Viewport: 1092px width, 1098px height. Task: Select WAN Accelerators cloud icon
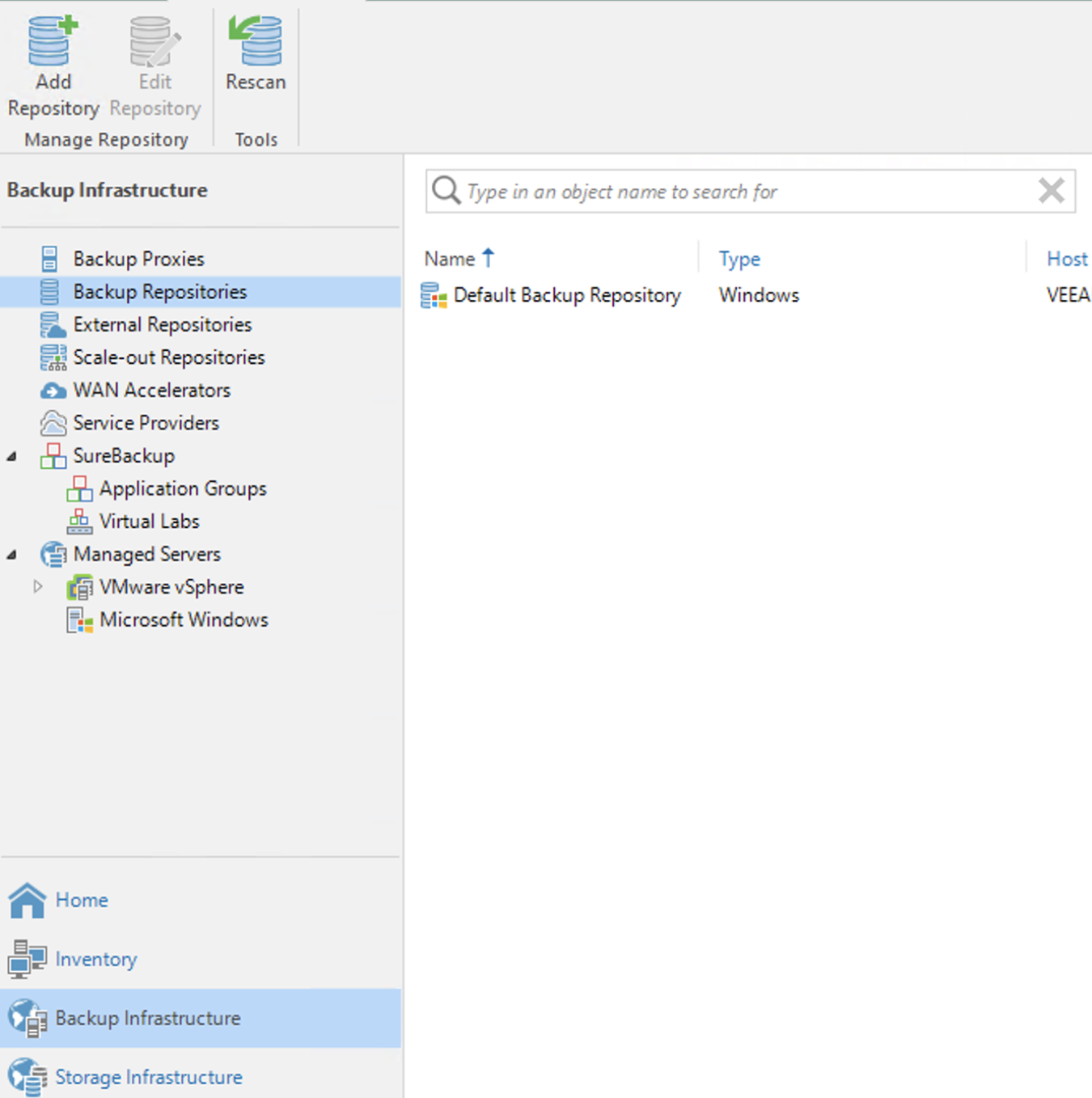click(x=53, y=391)
